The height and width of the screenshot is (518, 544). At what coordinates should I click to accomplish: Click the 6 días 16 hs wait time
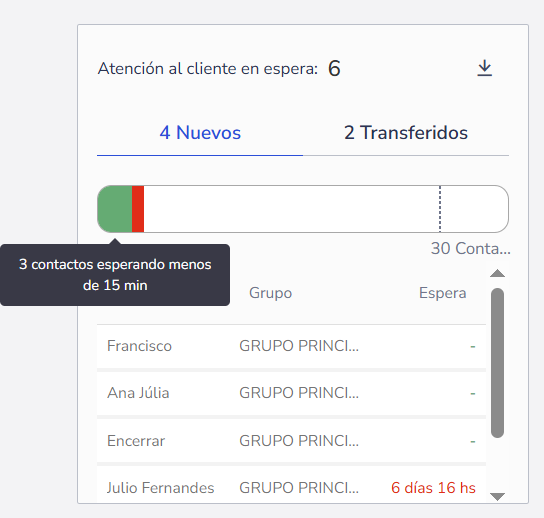click(x=433, y=487)
